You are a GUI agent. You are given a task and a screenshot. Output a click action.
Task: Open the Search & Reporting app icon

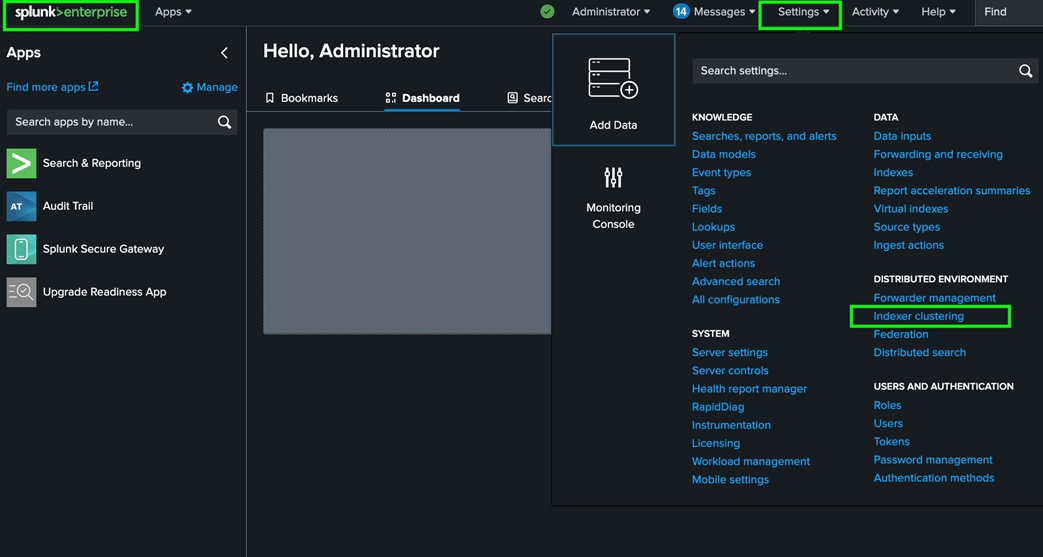(x=21, y=163)
